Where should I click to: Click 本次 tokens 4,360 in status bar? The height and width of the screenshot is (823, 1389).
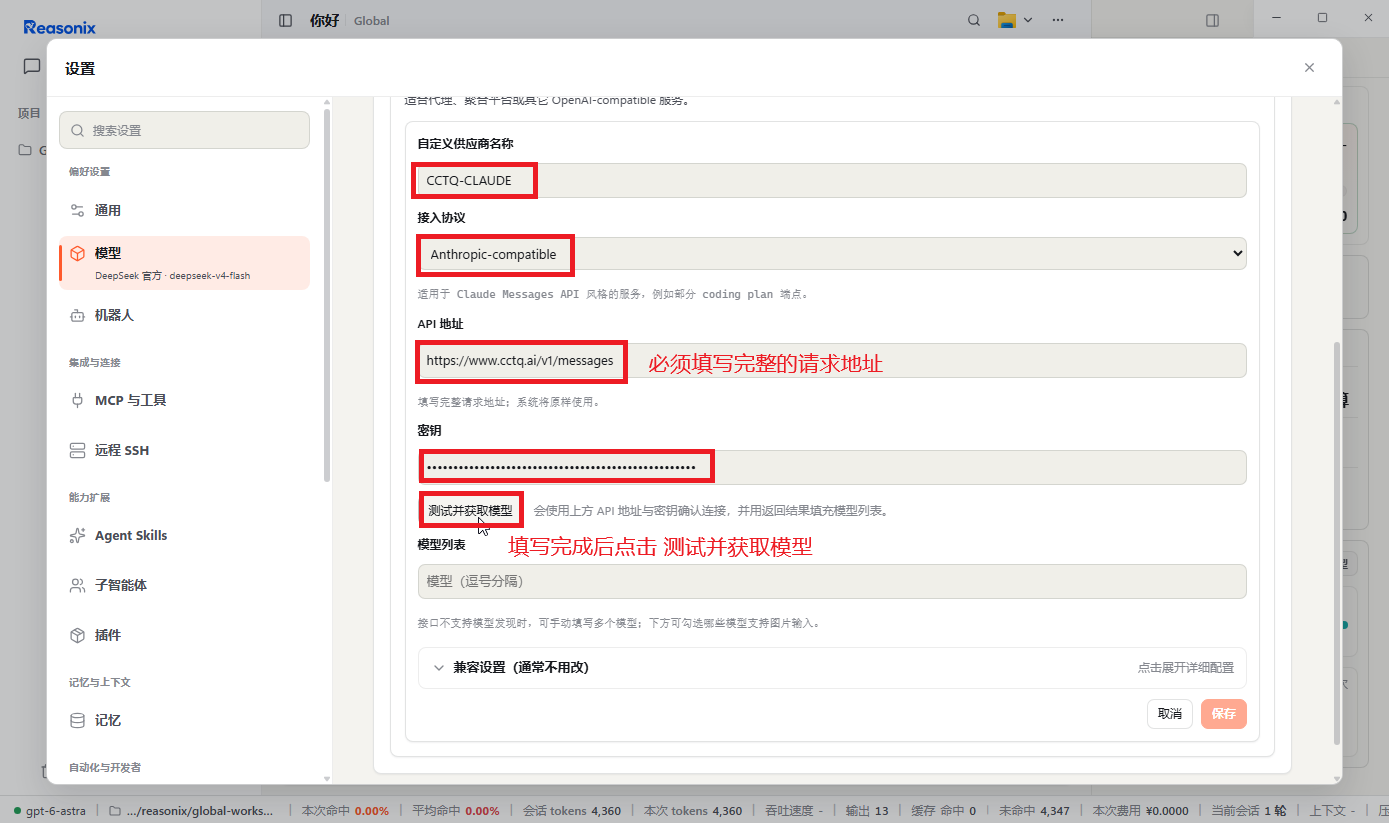[693, 811]
